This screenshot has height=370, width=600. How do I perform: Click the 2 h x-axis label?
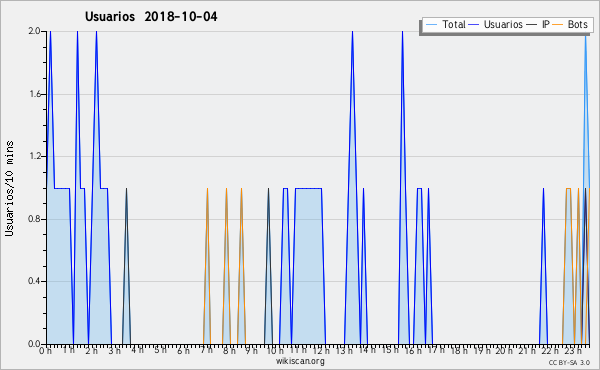click(91, 350)
